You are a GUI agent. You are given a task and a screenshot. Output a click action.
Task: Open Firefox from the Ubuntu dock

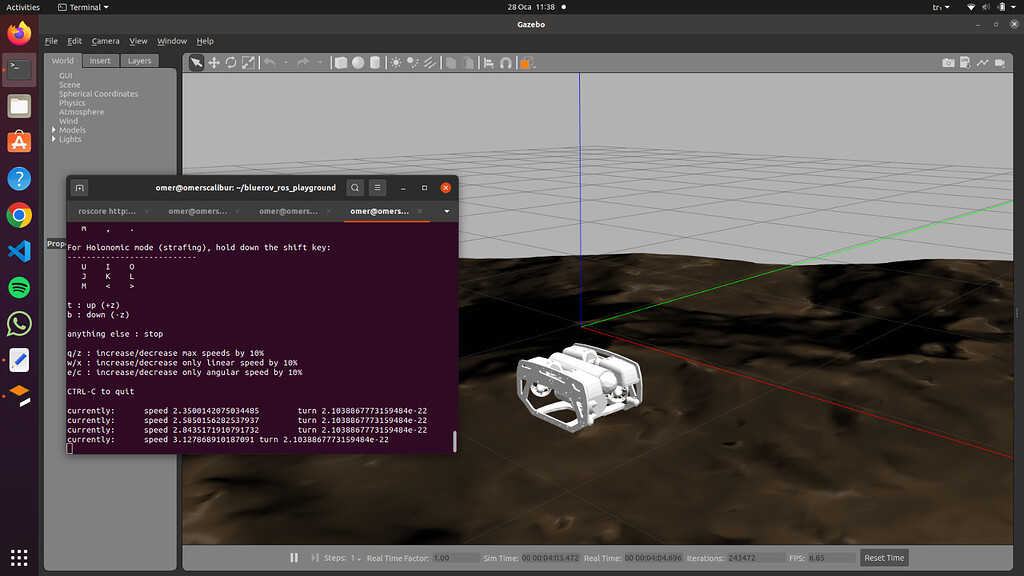point(18,33)
